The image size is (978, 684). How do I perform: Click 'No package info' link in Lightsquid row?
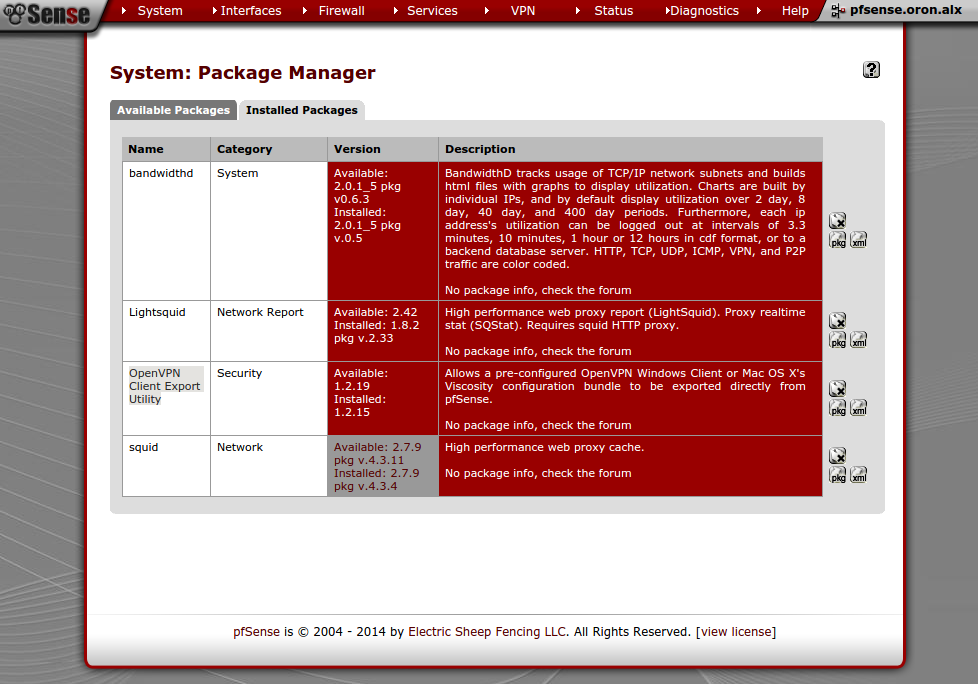(x=538, y=352)
